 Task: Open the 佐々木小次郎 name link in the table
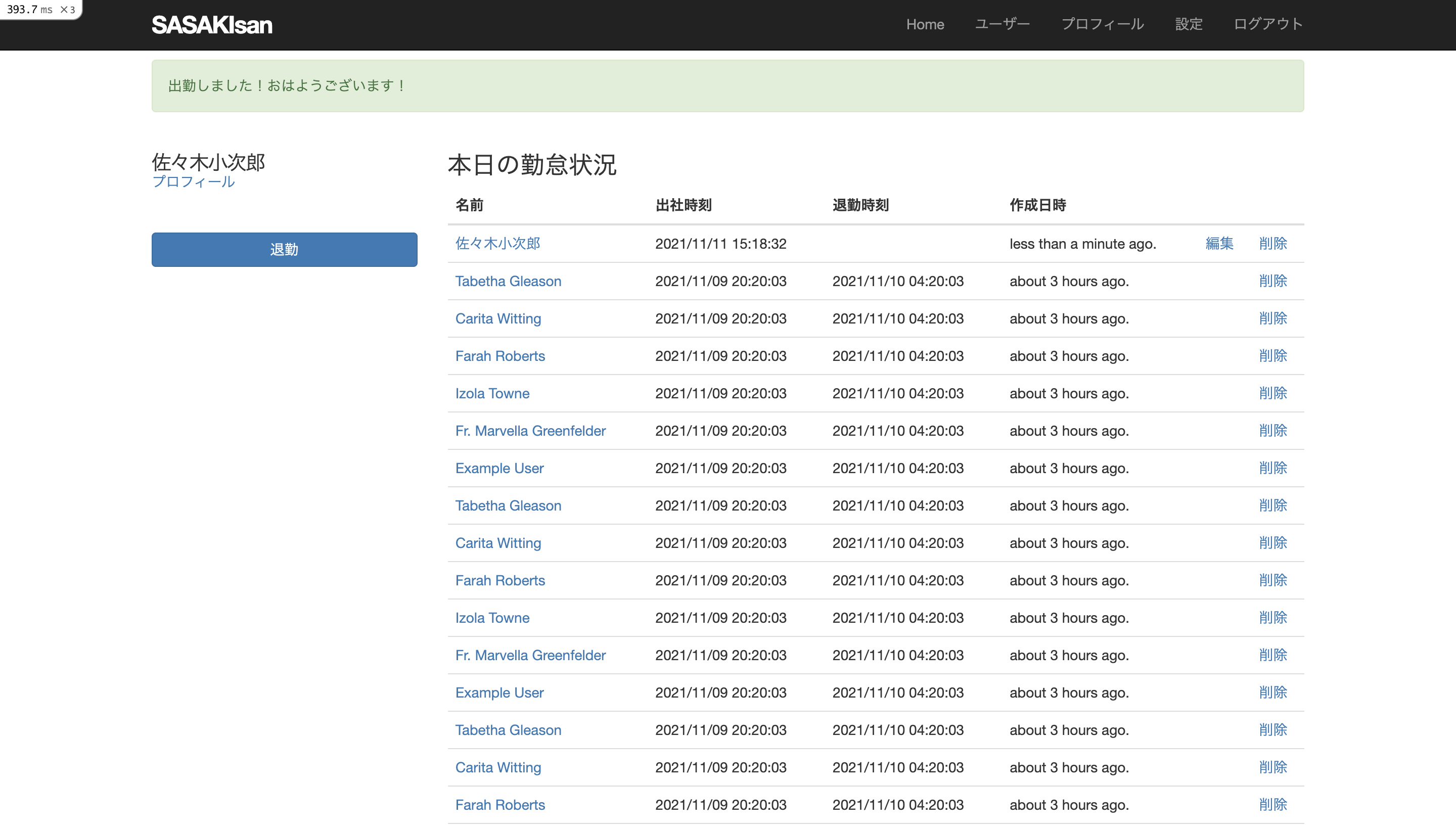[497, 244]
